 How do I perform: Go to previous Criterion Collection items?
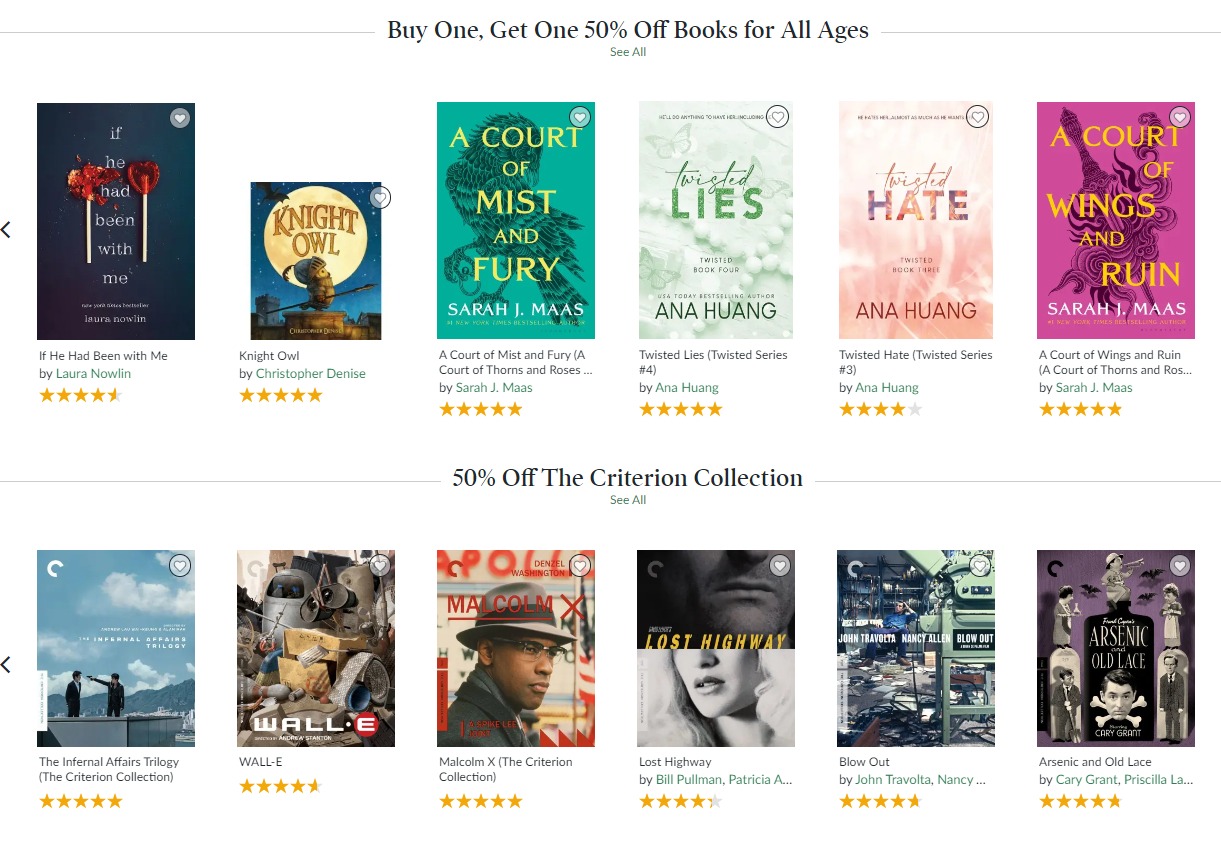6,664
